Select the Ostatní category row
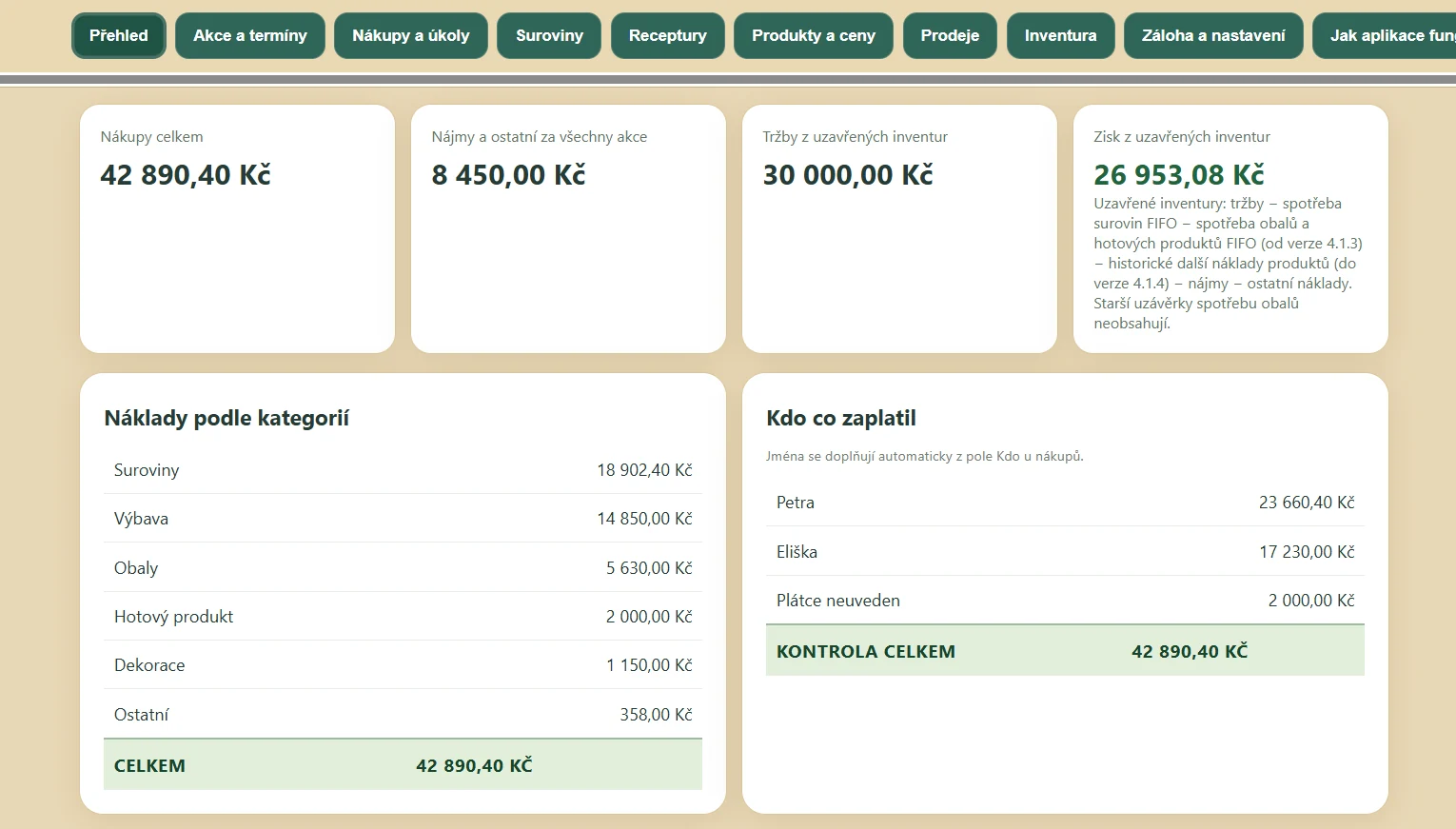Image resolution: width=1456 pixels, height=829 pixels. tap(403, 715)
